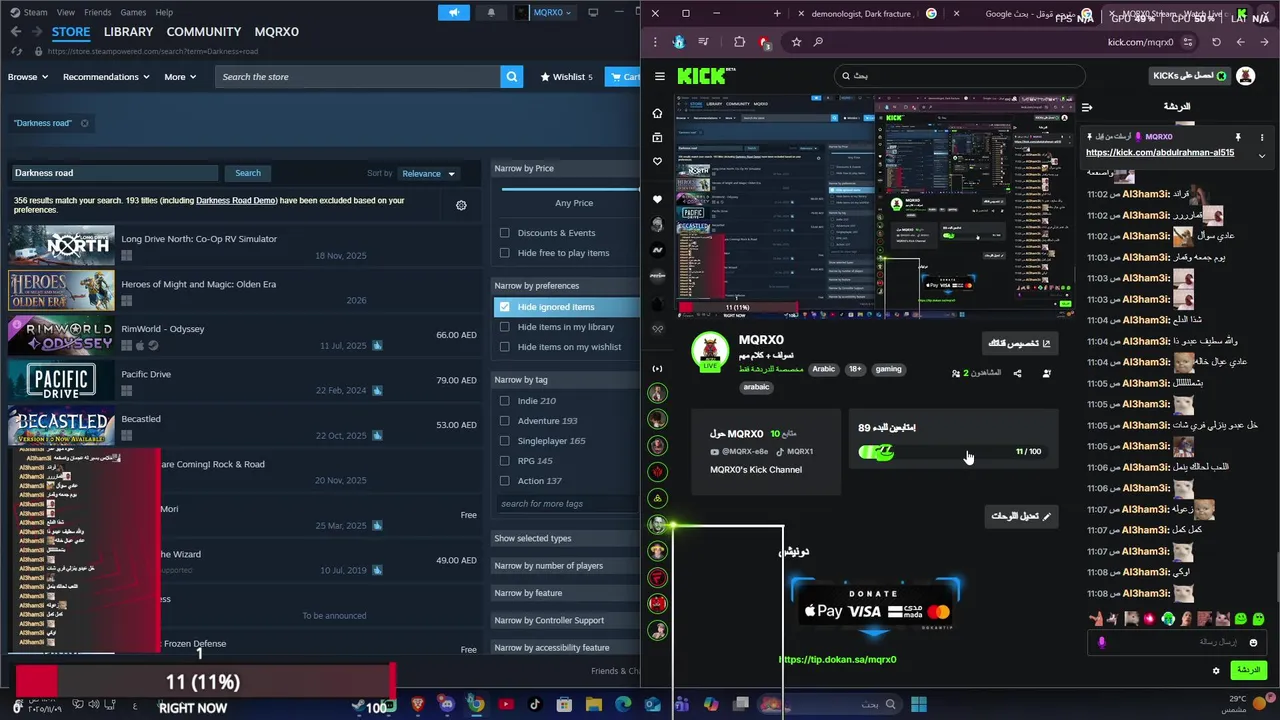Open View menu in Steam
The height and width of the screenshot is (720, 1280).
(x=66, y=12)
